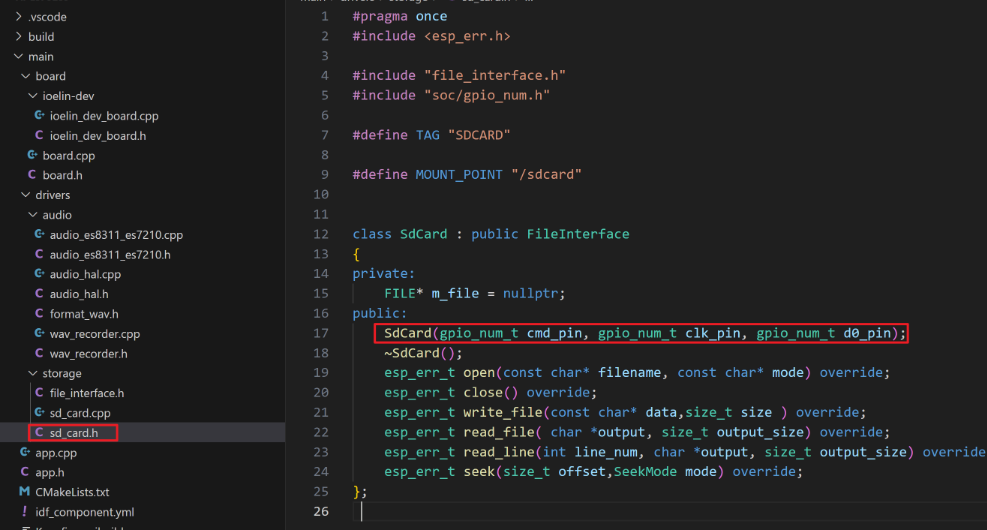Select sd_card.h in the file tree
The height and width of the screenshot is (530, 987).
(74, 432)
